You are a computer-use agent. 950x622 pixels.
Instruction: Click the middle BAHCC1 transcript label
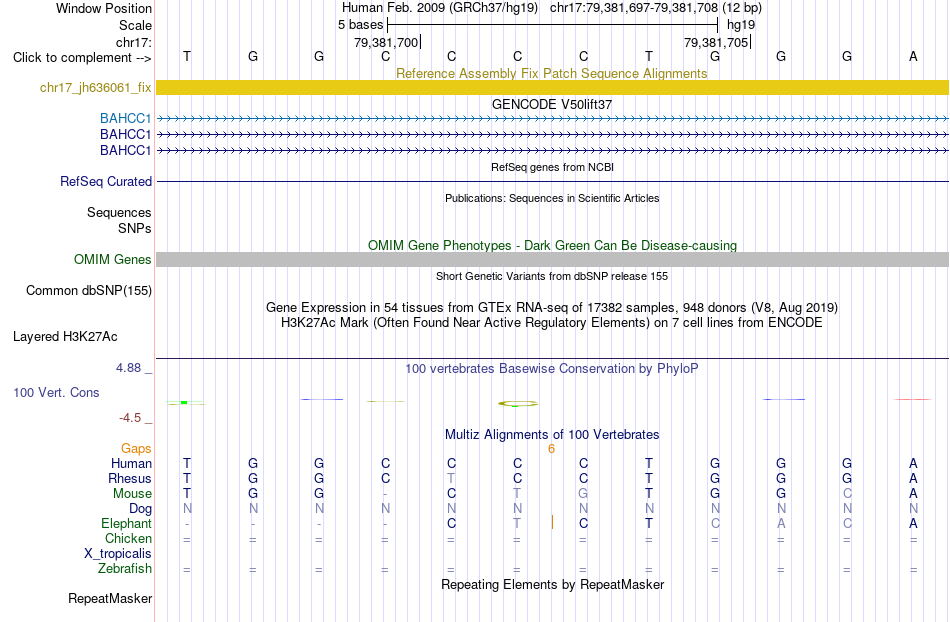click(x=125, y=134)
